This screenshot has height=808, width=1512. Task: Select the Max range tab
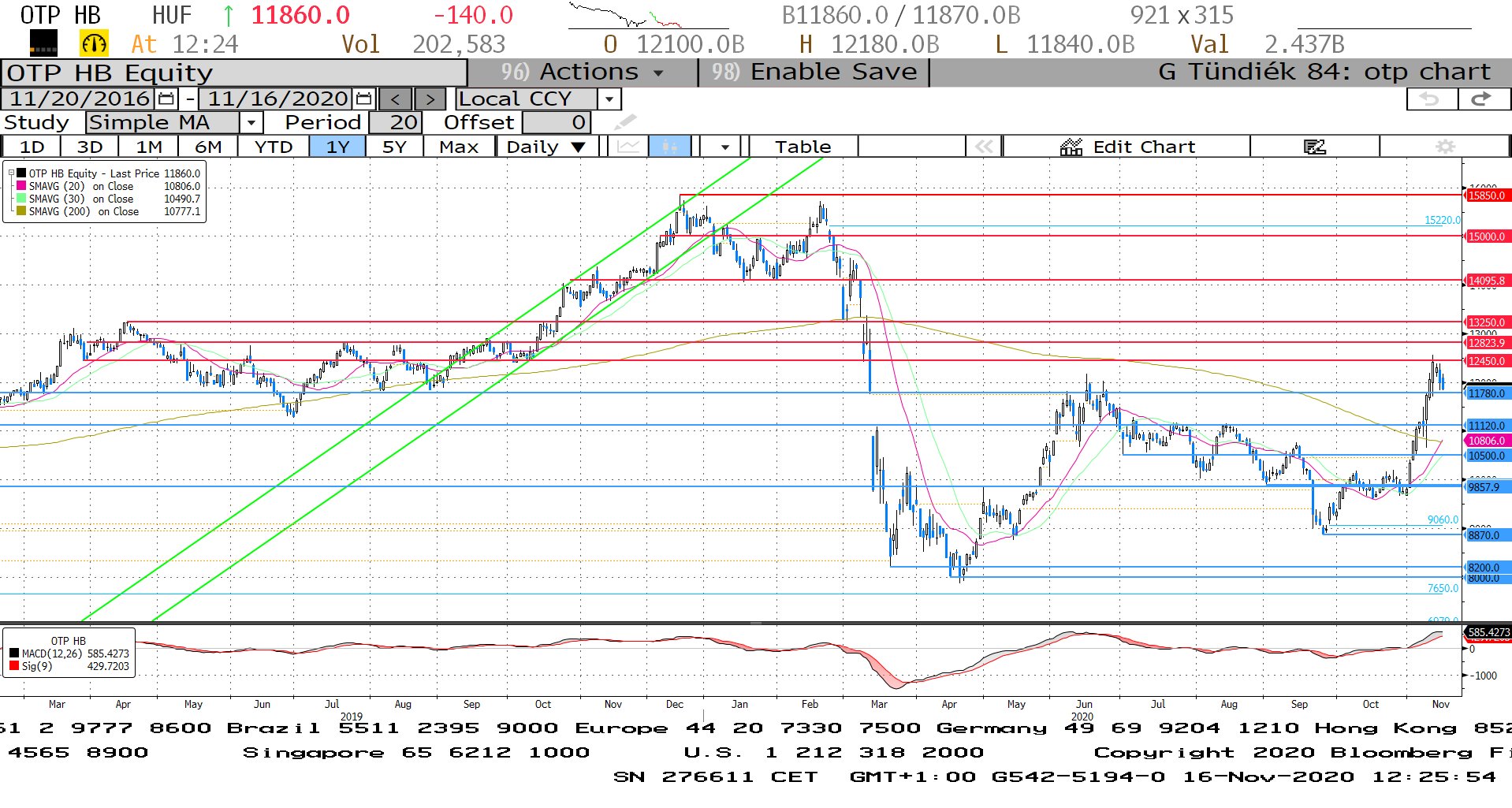[459, 147]
